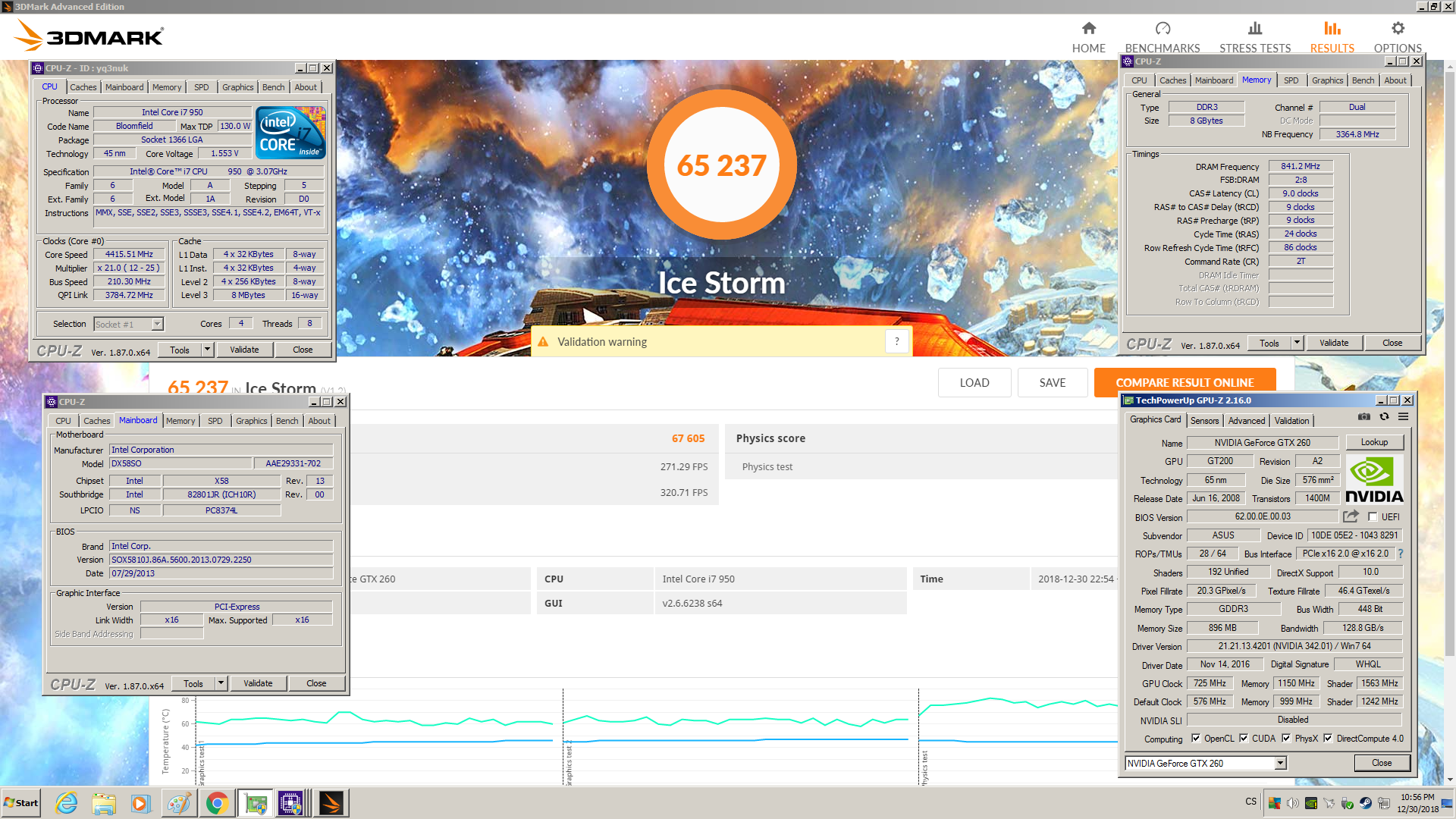Click the SAVE button in 3DMark
The image size is (1456, 819).
[1053, 383]
